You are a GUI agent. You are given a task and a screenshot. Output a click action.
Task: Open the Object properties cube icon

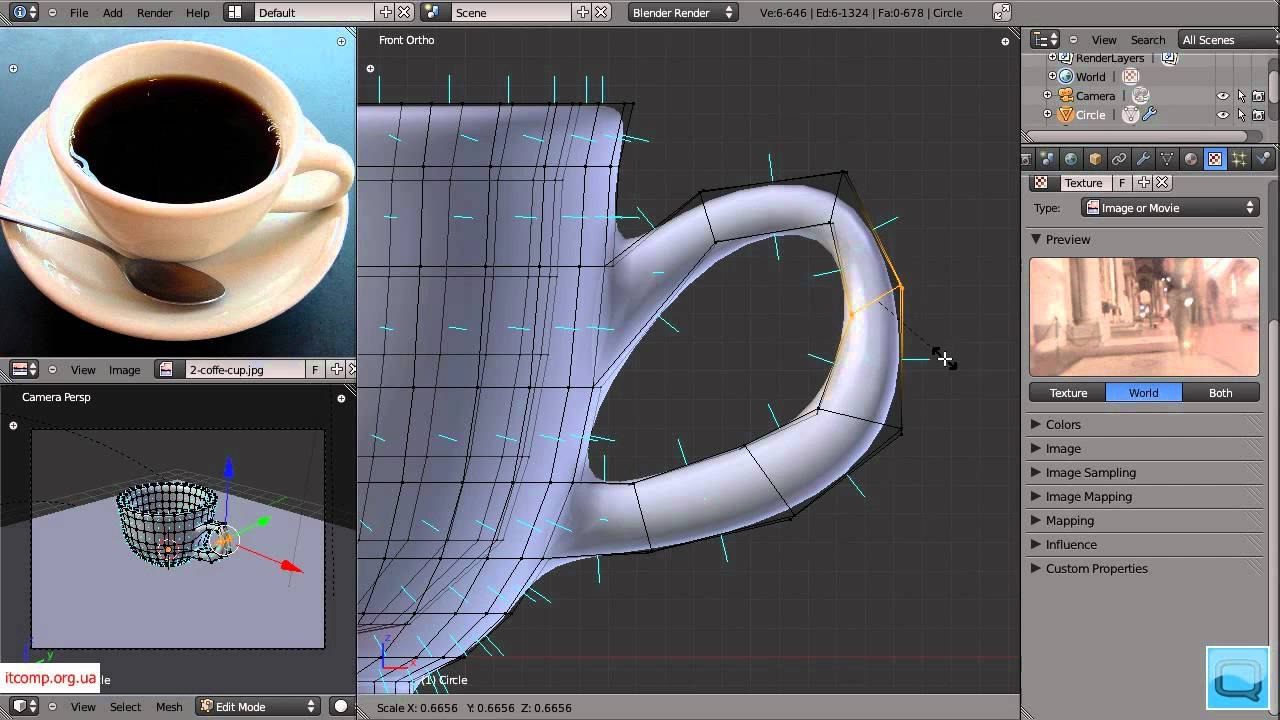(x=1095, y=159)
